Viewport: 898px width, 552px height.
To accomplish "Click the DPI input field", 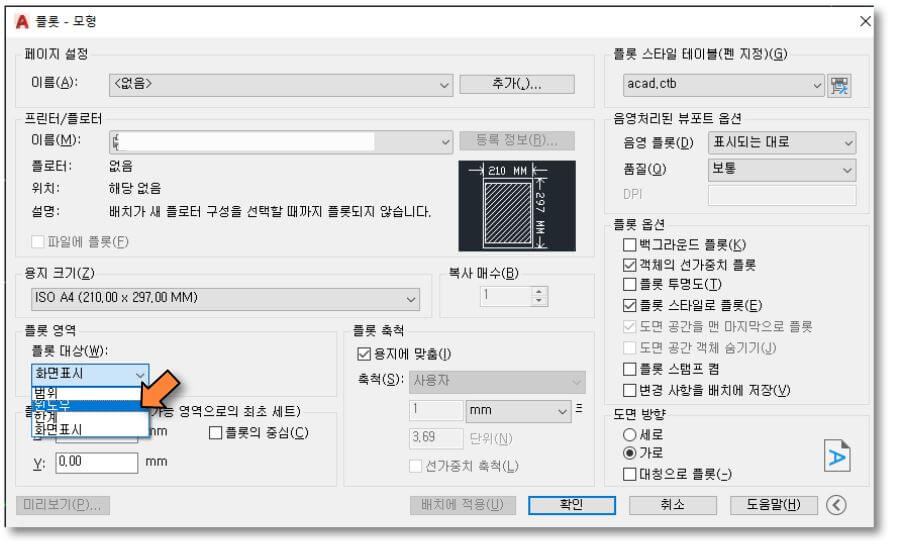I will tap(782, 195).
